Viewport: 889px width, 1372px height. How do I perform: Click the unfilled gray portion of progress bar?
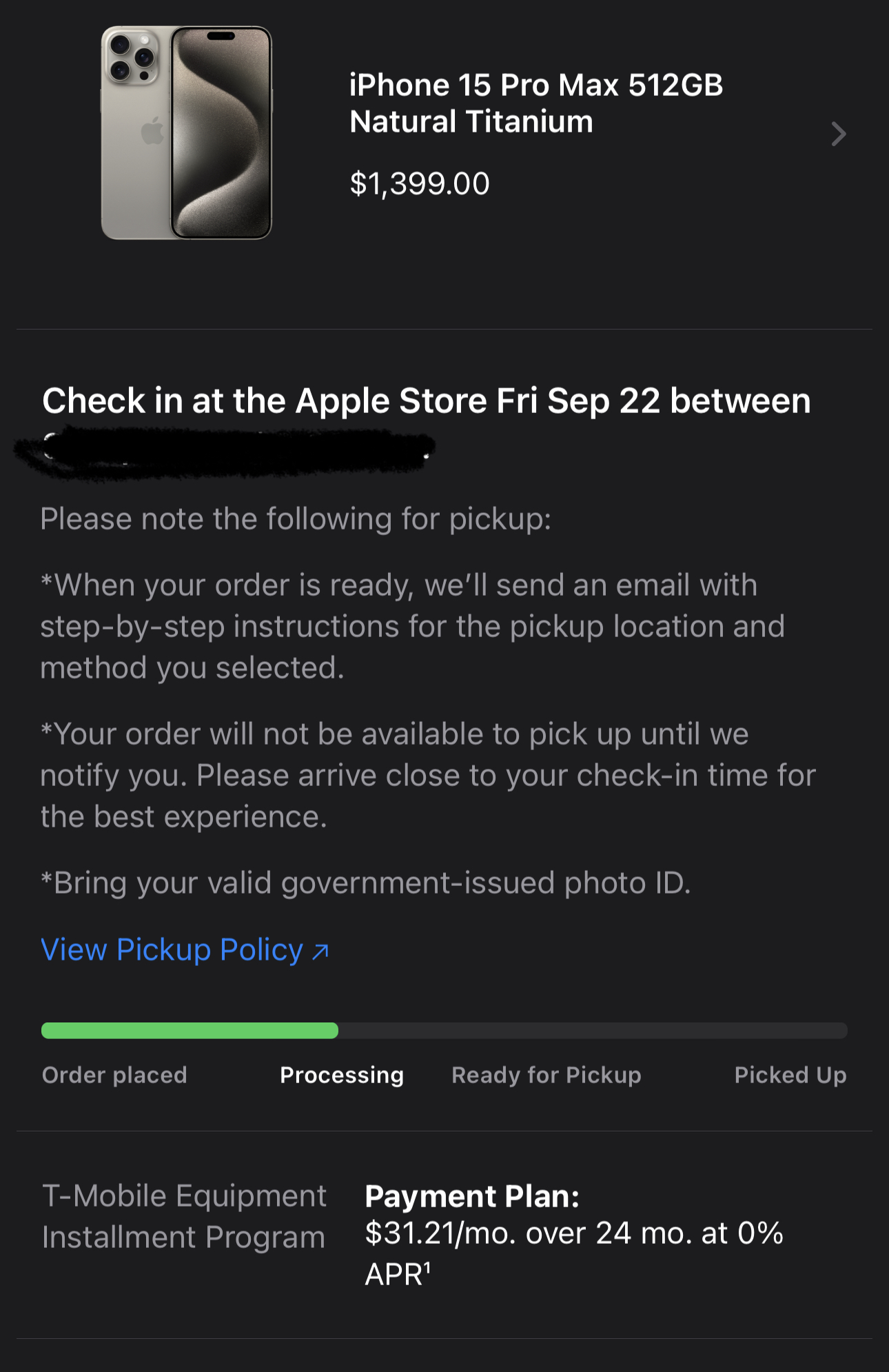[x=593, y=1031]
